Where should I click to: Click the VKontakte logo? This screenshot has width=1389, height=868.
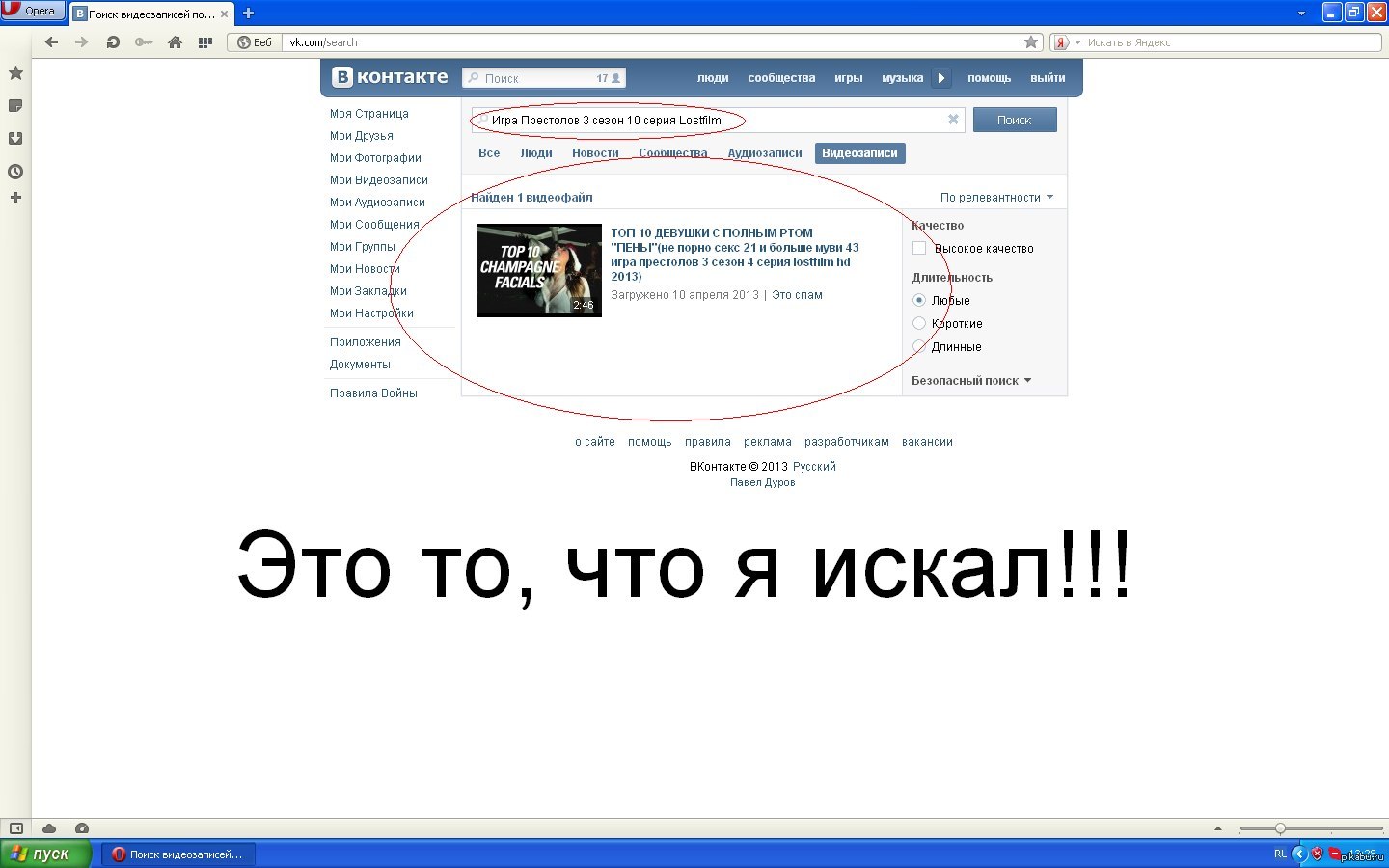pyautogui.click(x=390, y=77)
